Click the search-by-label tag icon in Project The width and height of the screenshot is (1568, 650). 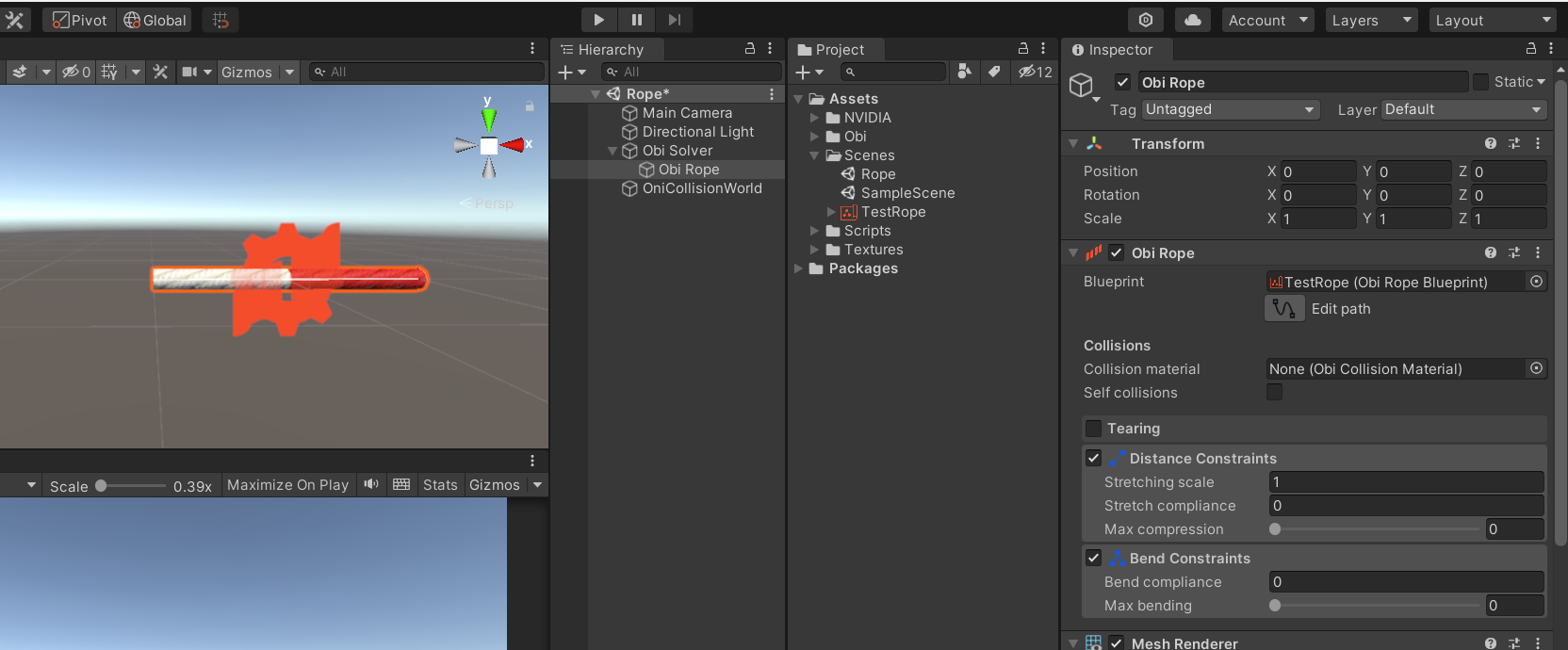pyautogui.click(x=994, y=72)
